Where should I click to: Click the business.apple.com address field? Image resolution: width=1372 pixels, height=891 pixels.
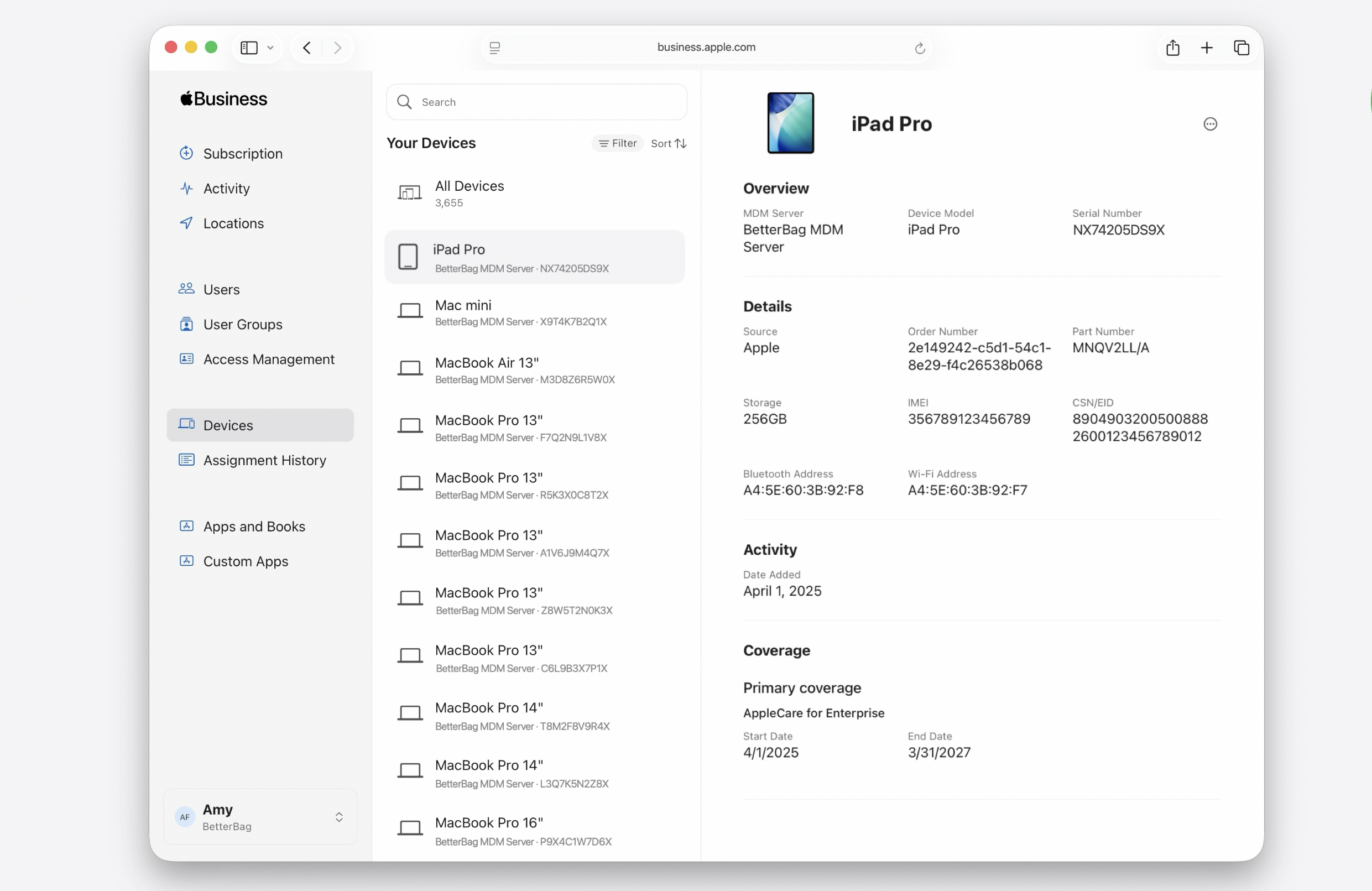[706, 48]
